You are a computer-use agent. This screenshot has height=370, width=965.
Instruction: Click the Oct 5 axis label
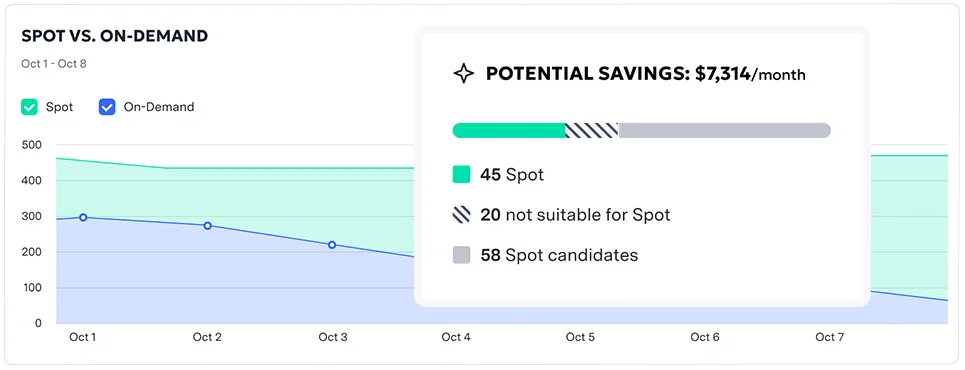(x=580, y=337)
